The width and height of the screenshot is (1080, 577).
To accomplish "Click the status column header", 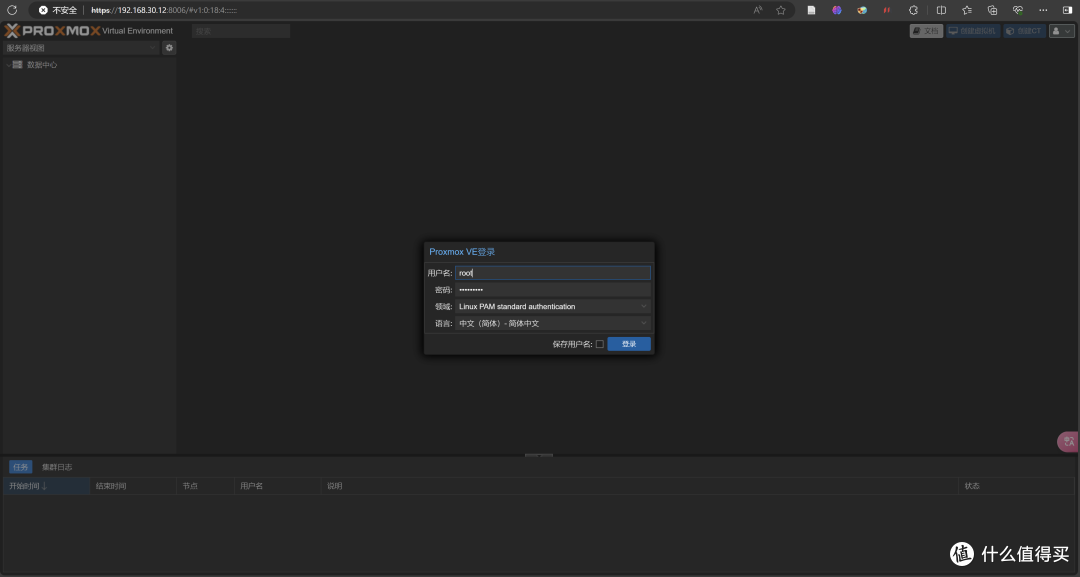I will pyautogui.click(x=1016, y=486).
